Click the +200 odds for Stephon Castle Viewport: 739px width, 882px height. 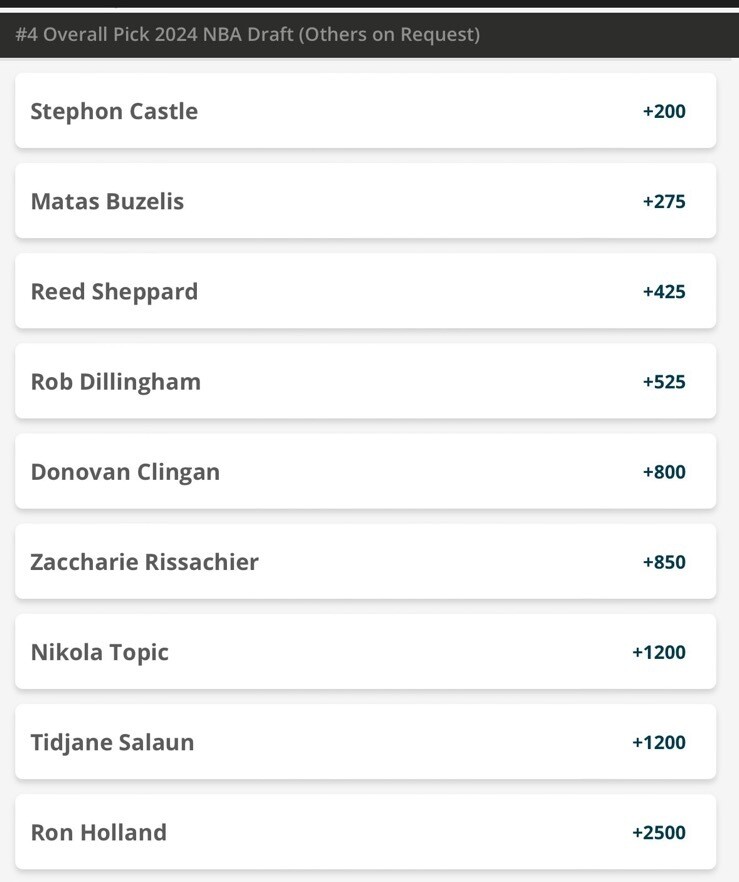(664, 111)
